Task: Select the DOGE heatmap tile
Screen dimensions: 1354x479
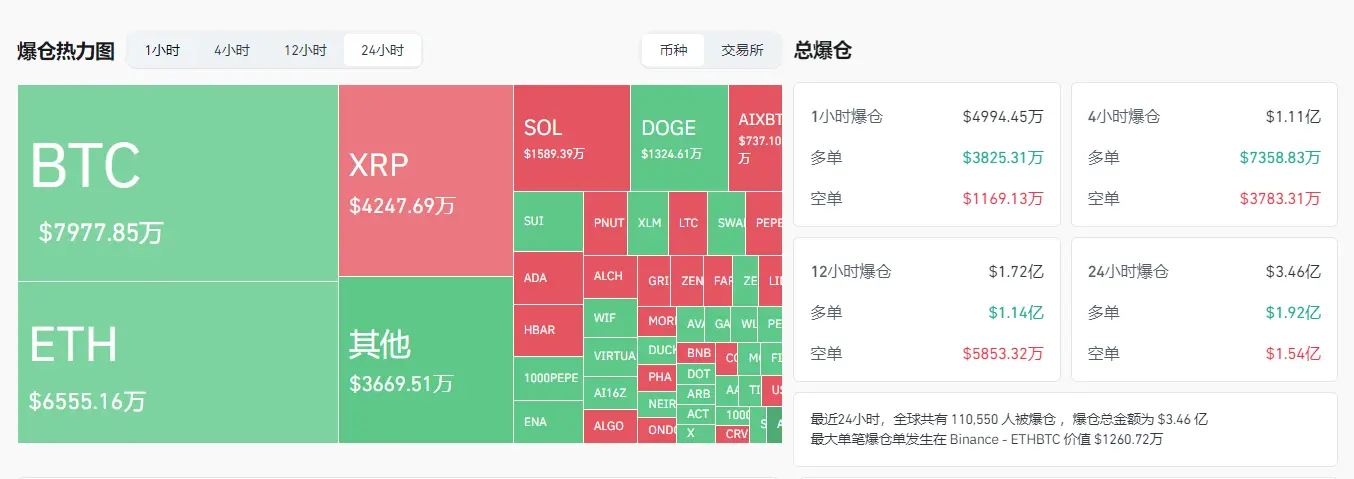Action: (x=679, y=137)
